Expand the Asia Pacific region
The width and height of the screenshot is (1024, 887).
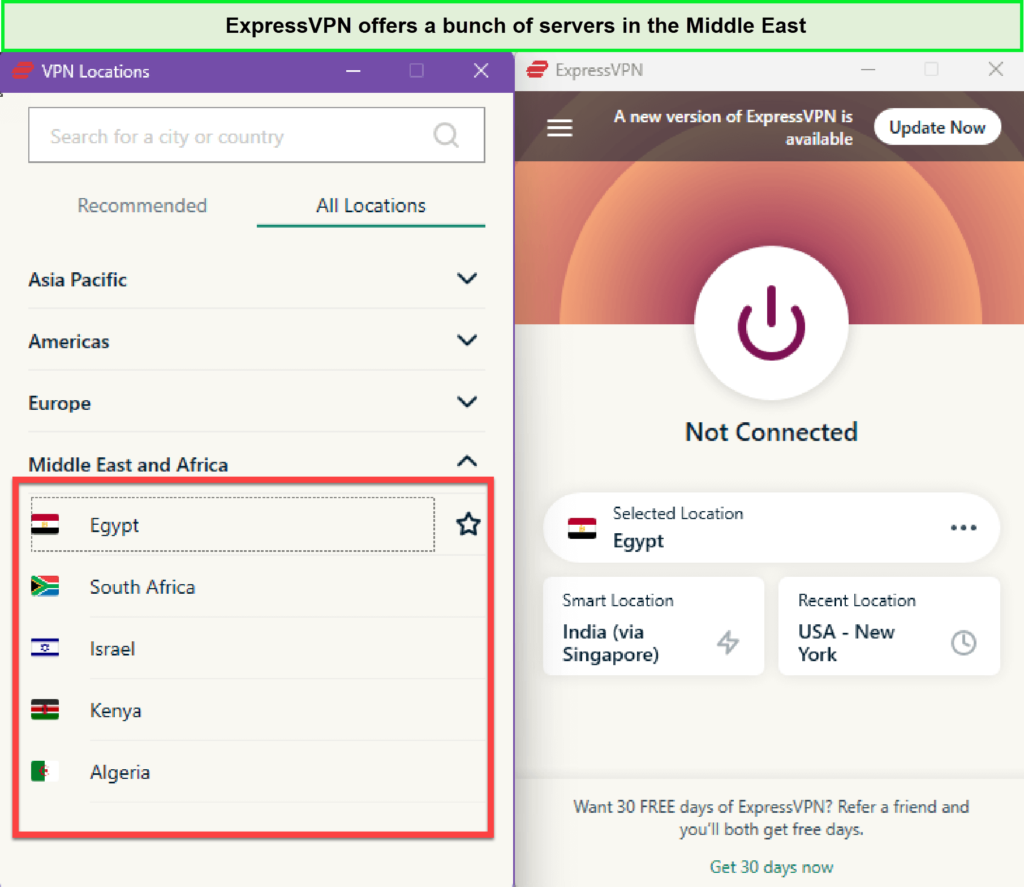[257, 279]
